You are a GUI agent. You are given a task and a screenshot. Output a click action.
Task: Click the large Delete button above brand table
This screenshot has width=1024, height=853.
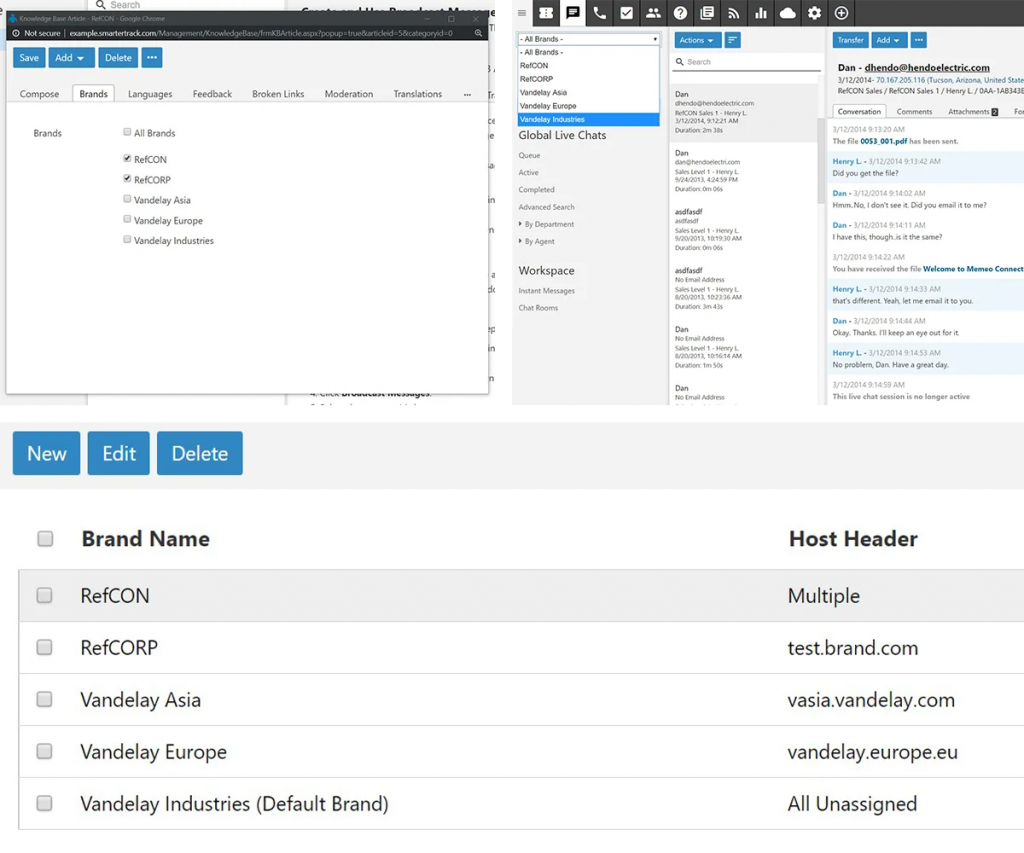click(200, 453)
